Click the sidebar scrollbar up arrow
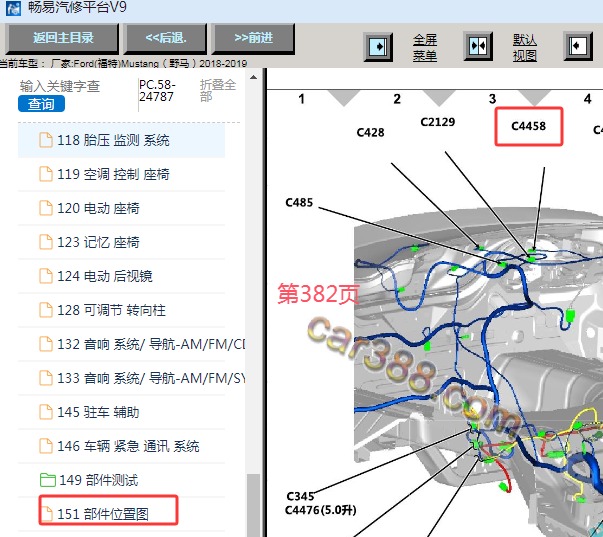This screenshot has height=537, width=603. pos(253,77)
